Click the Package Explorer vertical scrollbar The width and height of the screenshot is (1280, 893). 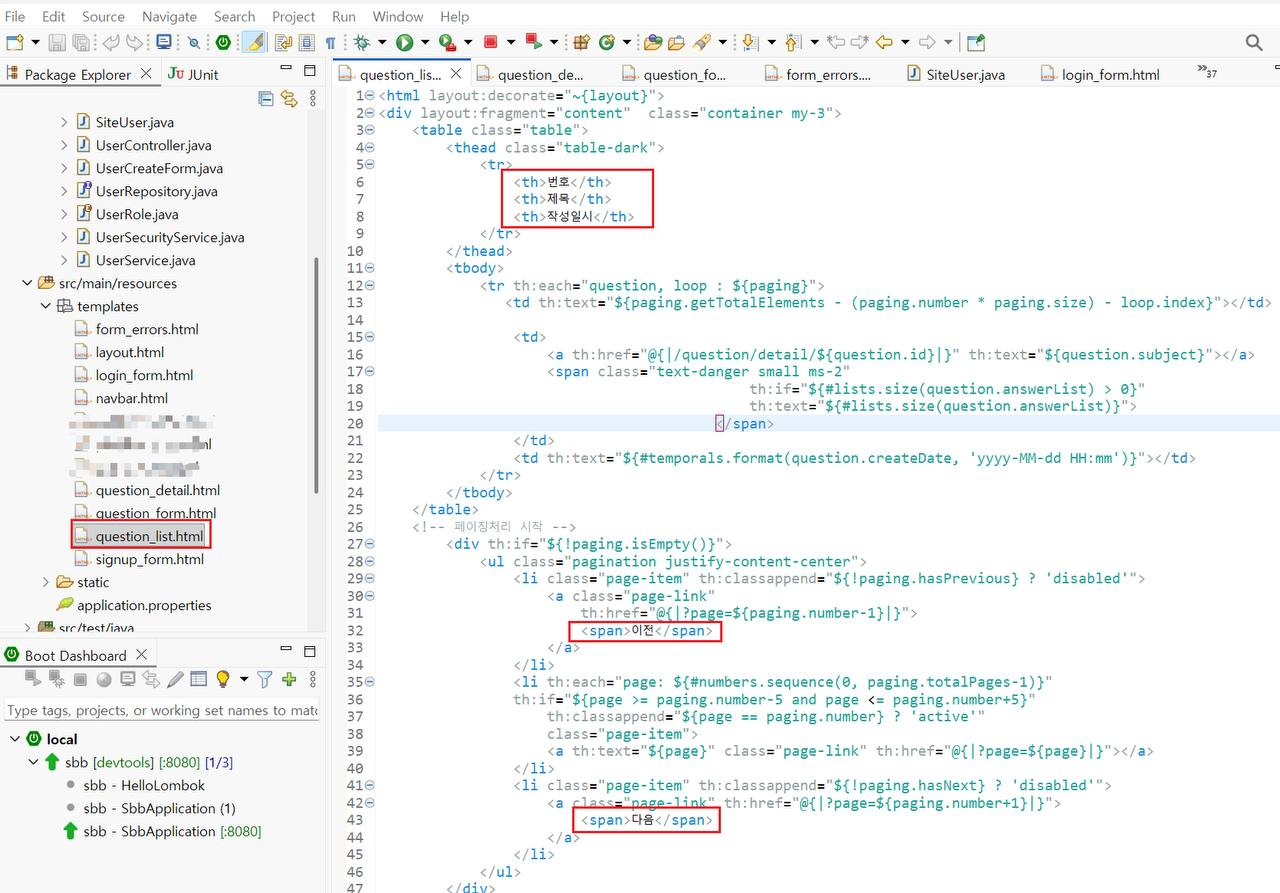point(317,375)
